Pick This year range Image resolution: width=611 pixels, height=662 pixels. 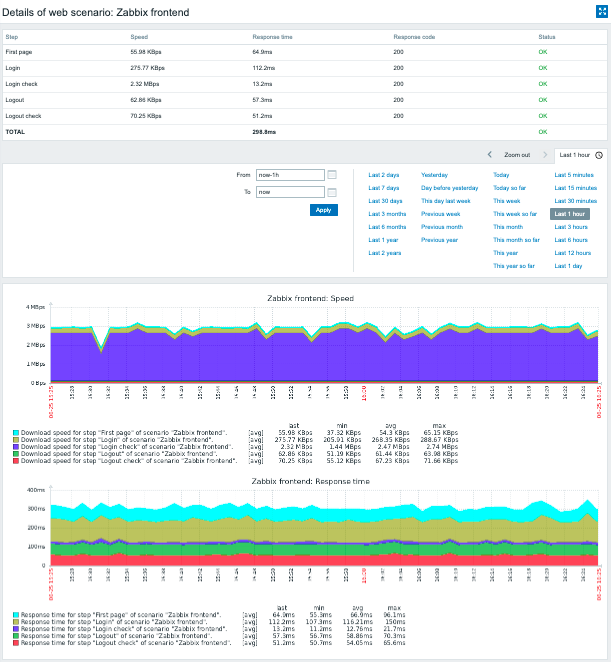click(x=505, y=253)
